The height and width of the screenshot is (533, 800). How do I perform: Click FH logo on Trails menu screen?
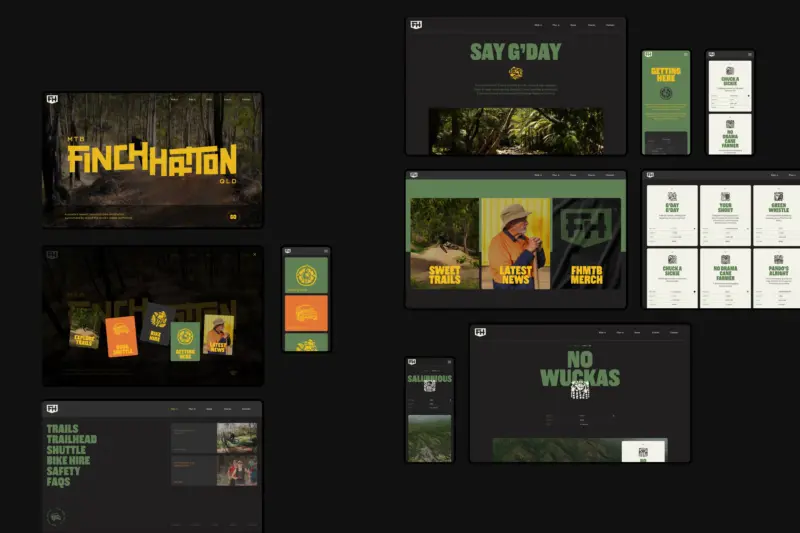click(x=52, y=409)
